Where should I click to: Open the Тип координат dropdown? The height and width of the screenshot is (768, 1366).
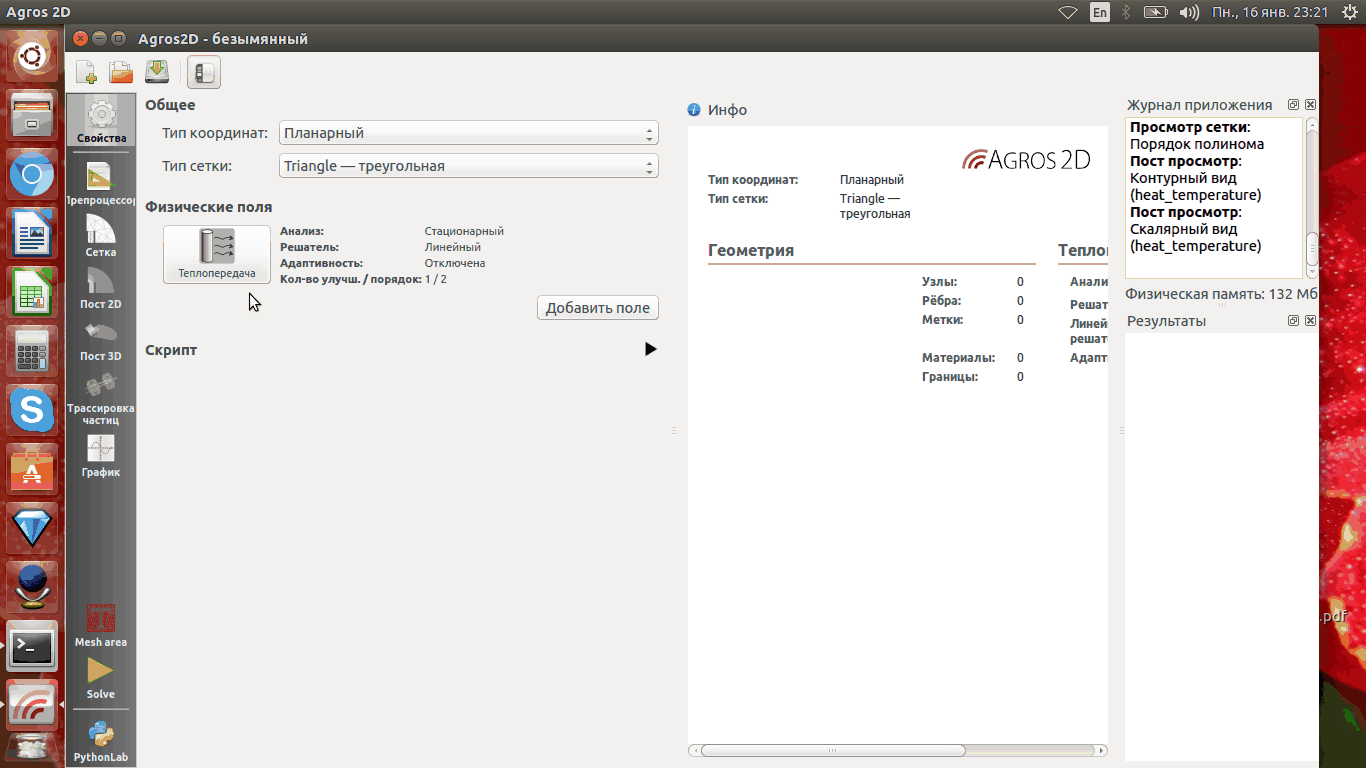pyautogui.click(x=468, y=133)
